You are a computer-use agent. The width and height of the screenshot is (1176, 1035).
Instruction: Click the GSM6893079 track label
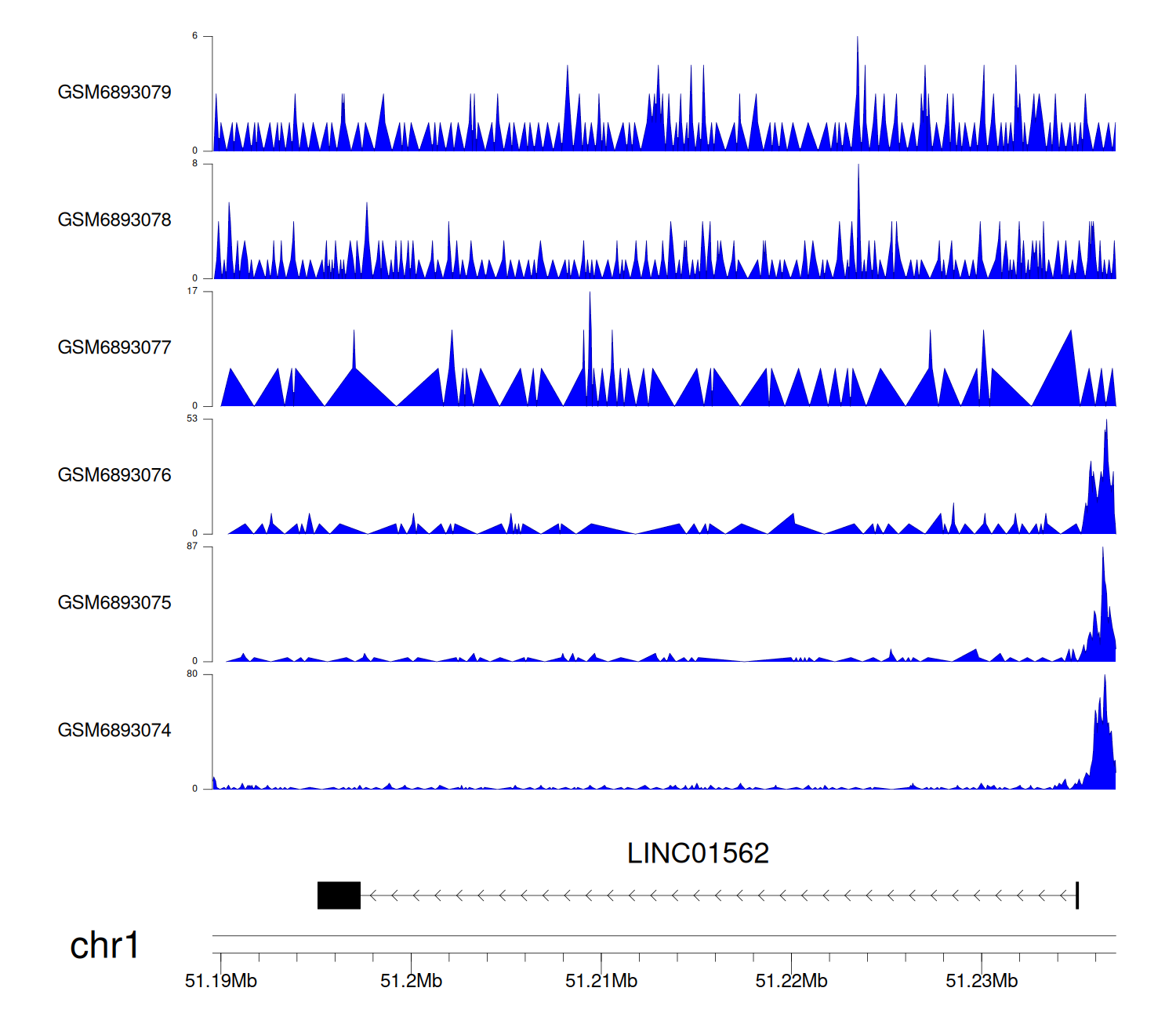(x=114, y=93)
